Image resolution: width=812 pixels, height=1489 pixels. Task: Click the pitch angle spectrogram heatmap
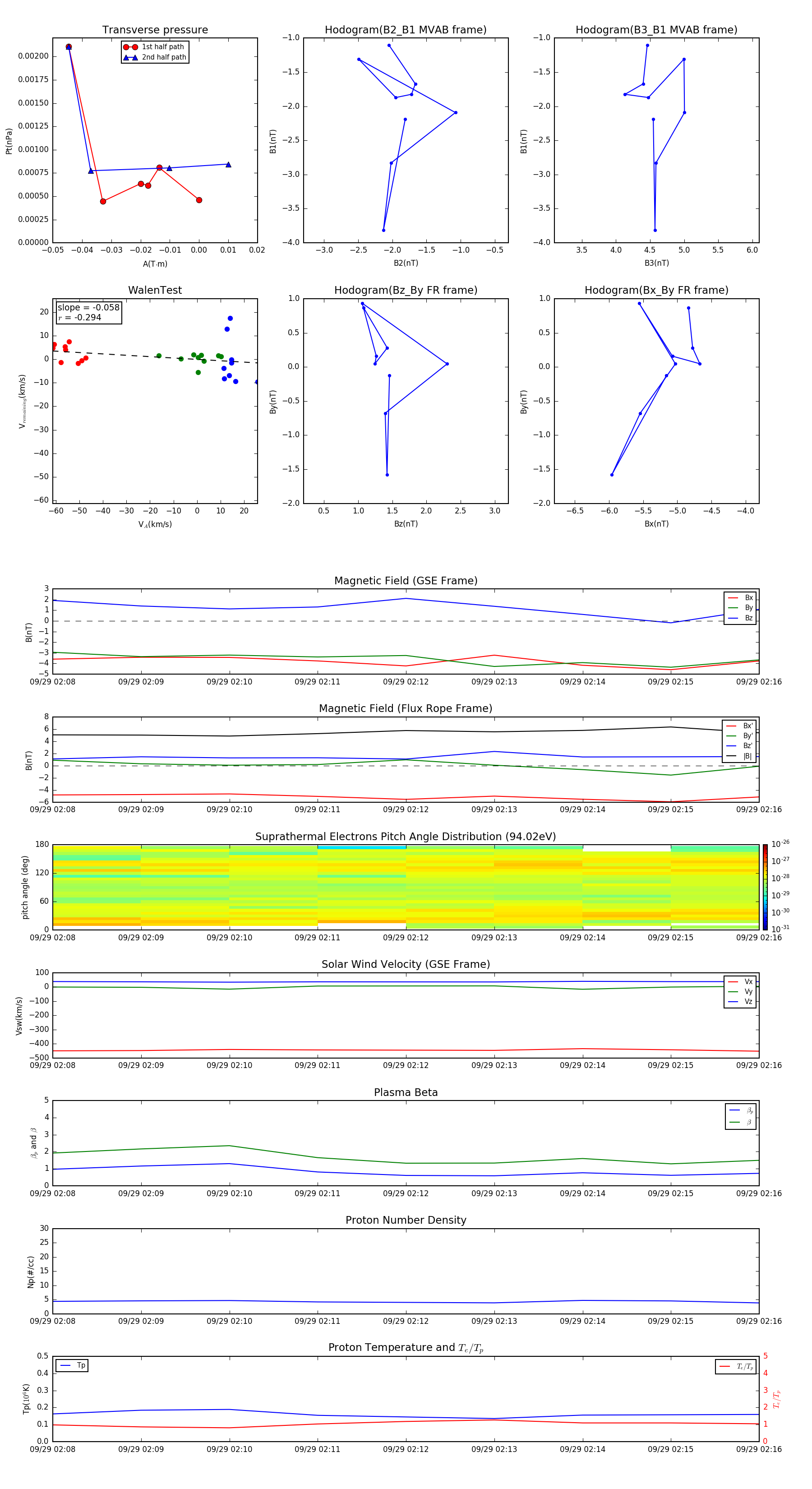click(406, 887)
